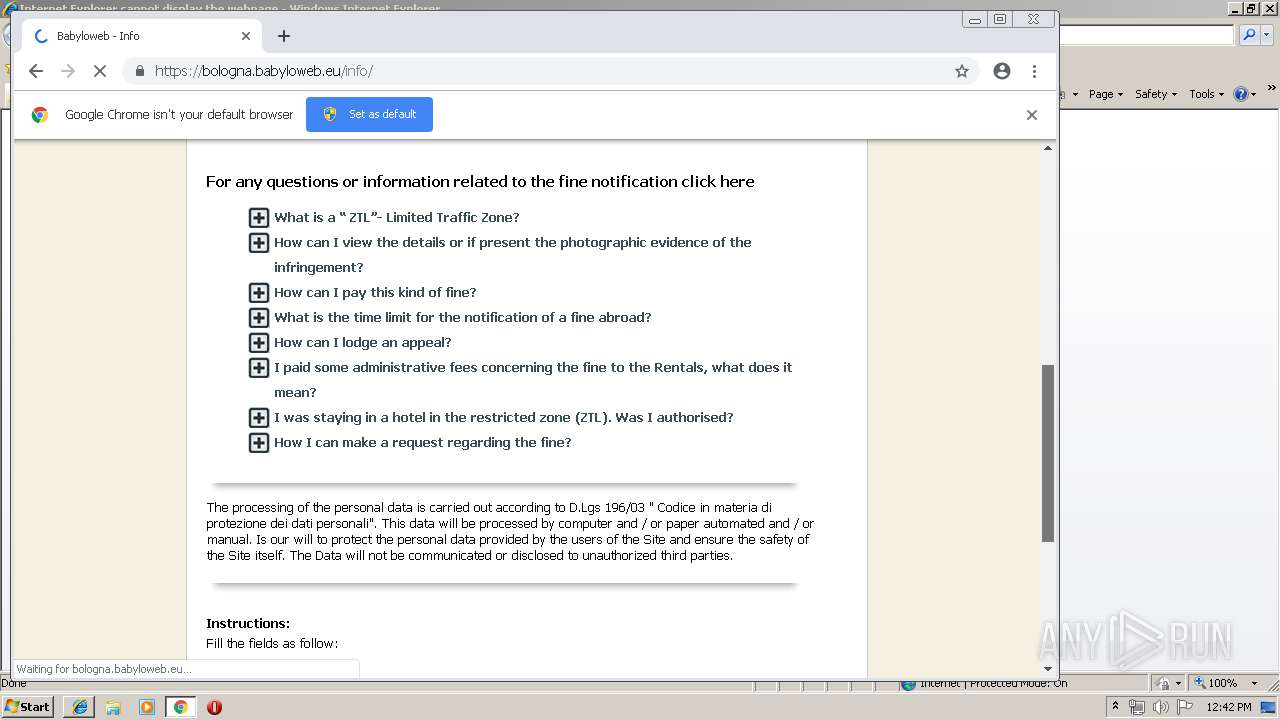Image resolution: width=1280 pixels, height=720 pixels.
Task: Stop loading the page
Action: point(100,71)
